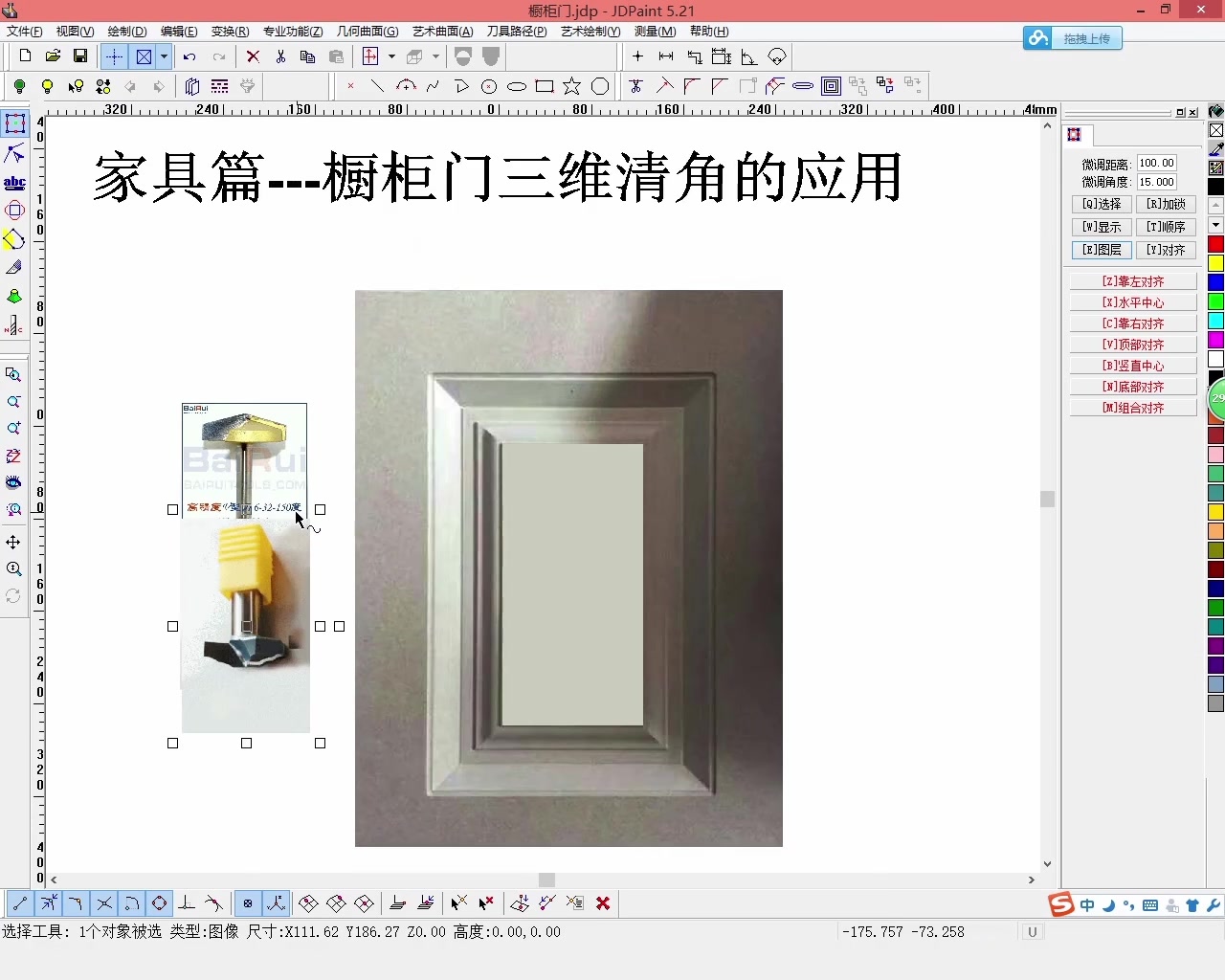Select the abc text tool
This screenshot has height=980, width=1225.
click(14, 182)
